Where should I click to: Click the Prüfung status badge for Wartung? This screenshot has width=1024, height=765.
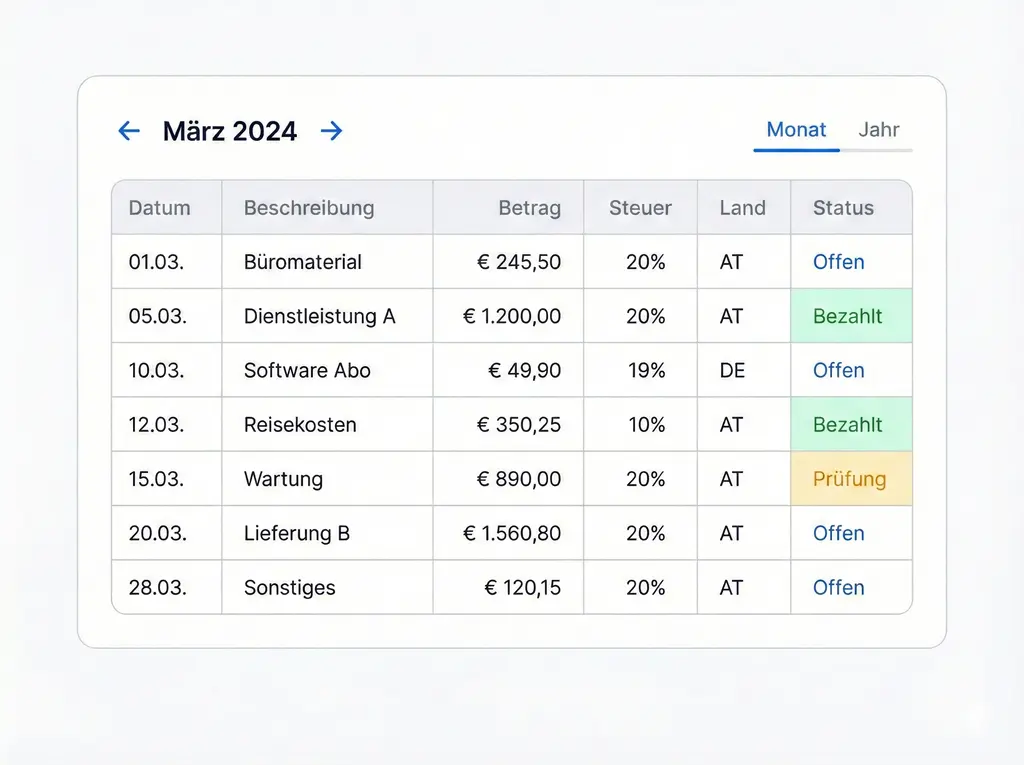(849, 479)
